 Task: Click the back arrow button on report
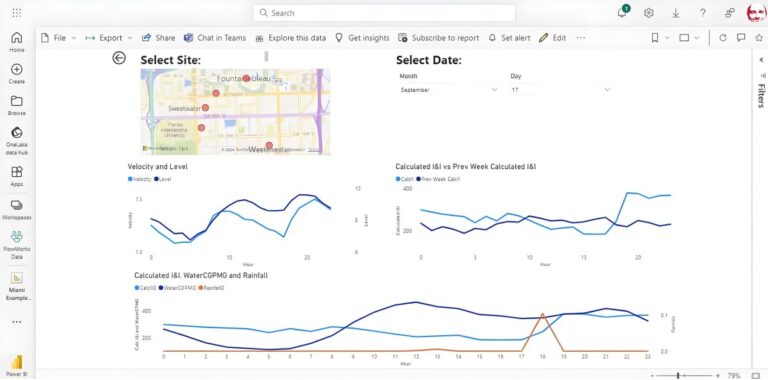[x=119, y=58]
